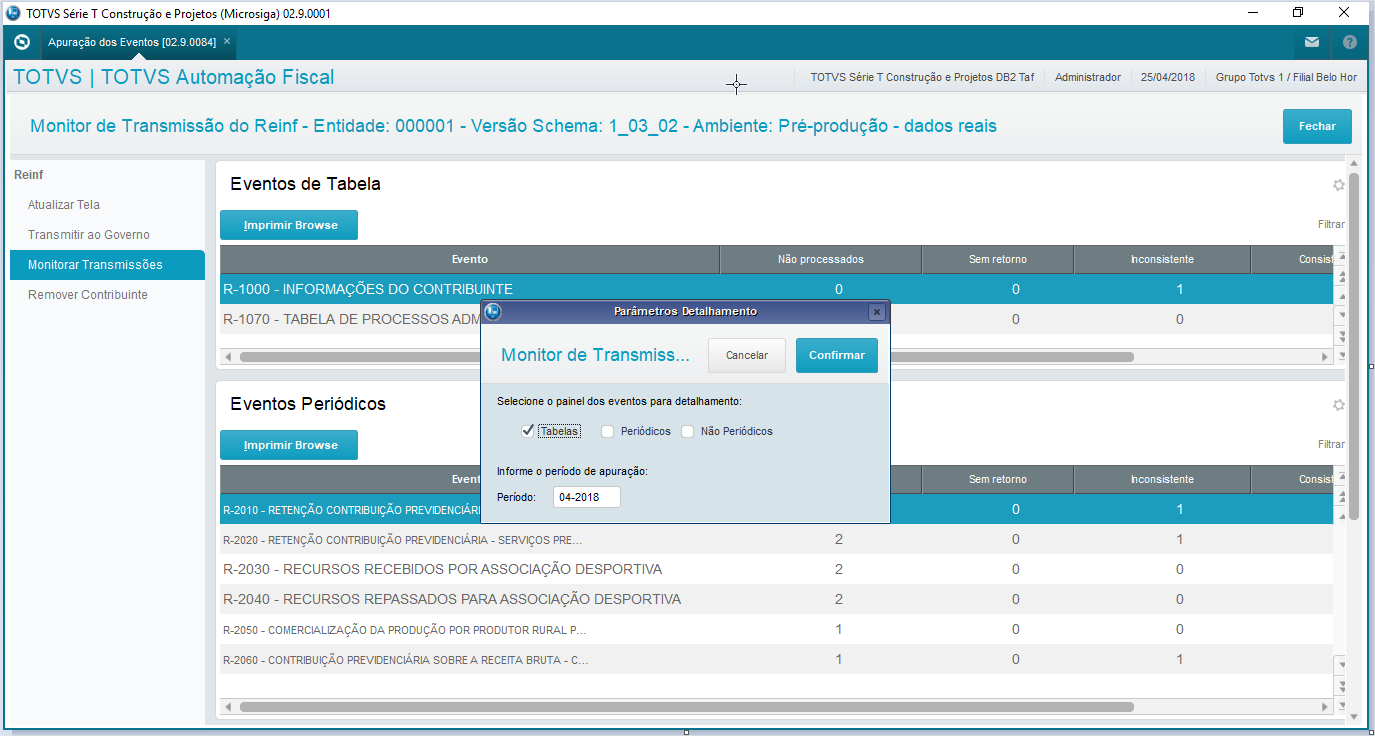Click the horizontal scrollbar of Eventos de Tabela

pyautogui.click(x=687, y=357)
